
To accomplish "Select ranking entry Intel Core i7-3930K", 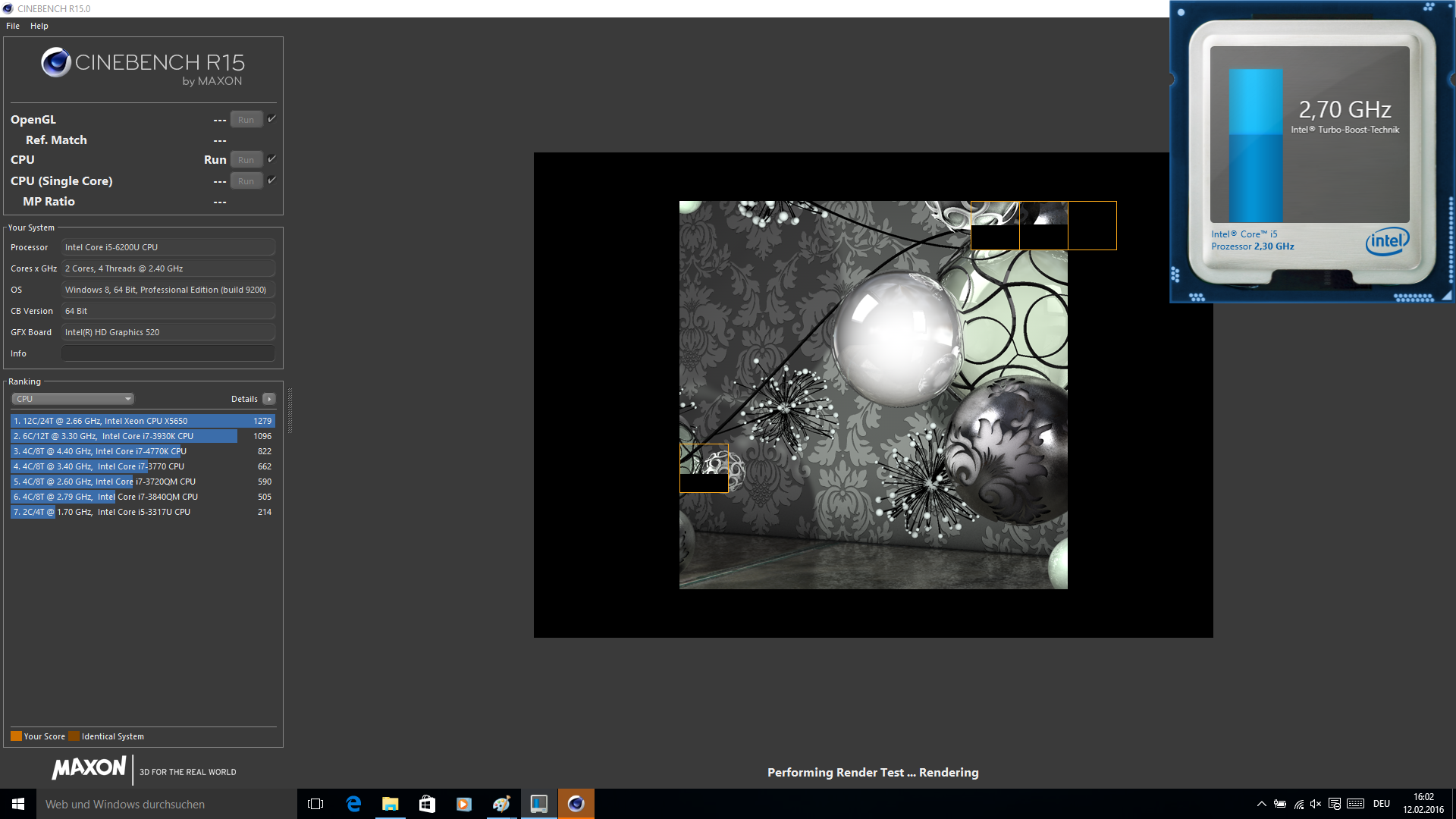I will tap(143, 436).
